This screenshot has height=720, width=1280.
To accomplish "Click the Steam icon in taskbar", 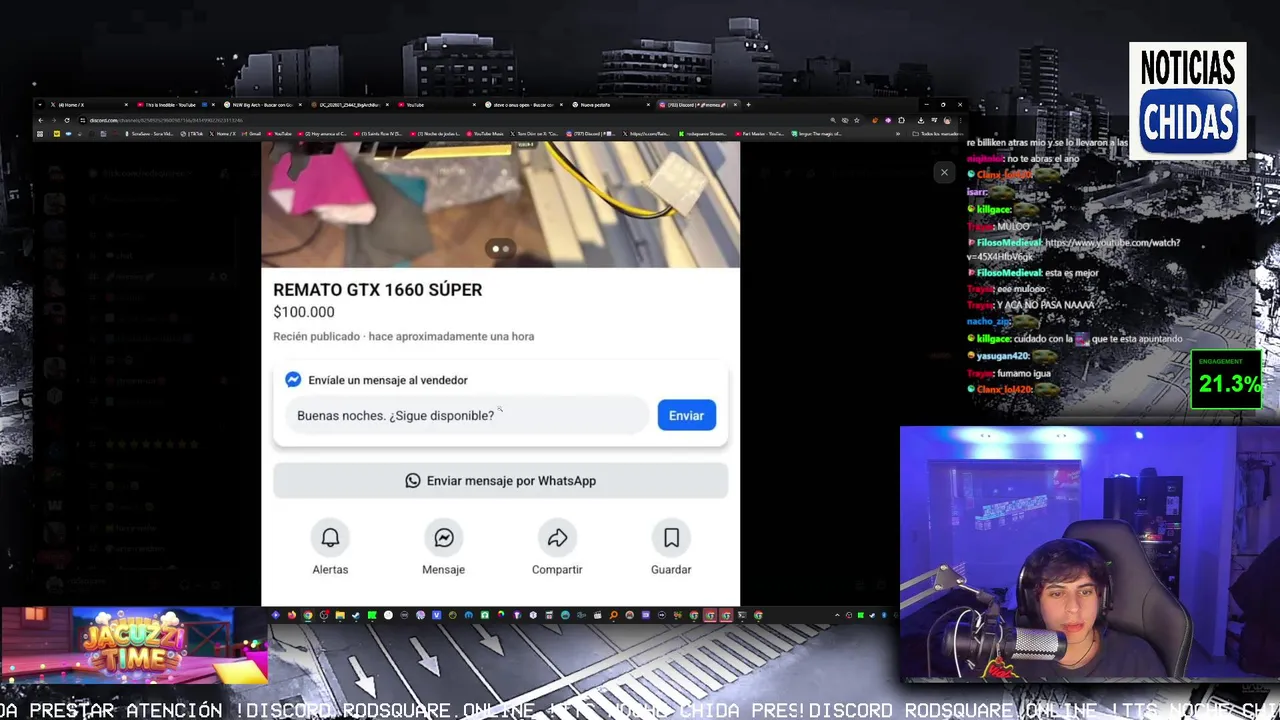I will (x=356, y=615).
